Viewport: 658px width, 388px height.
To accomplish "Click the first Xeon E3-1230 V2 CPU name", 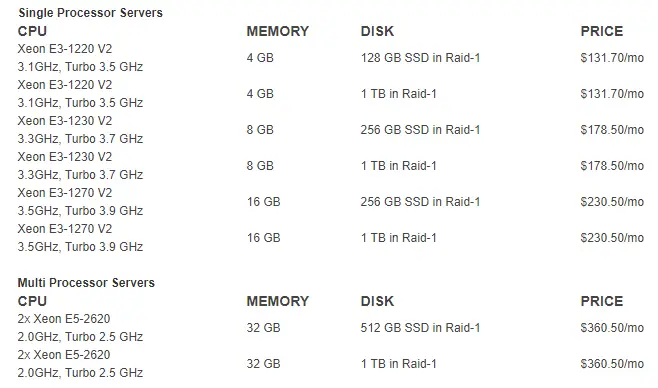I will (65, 121).
